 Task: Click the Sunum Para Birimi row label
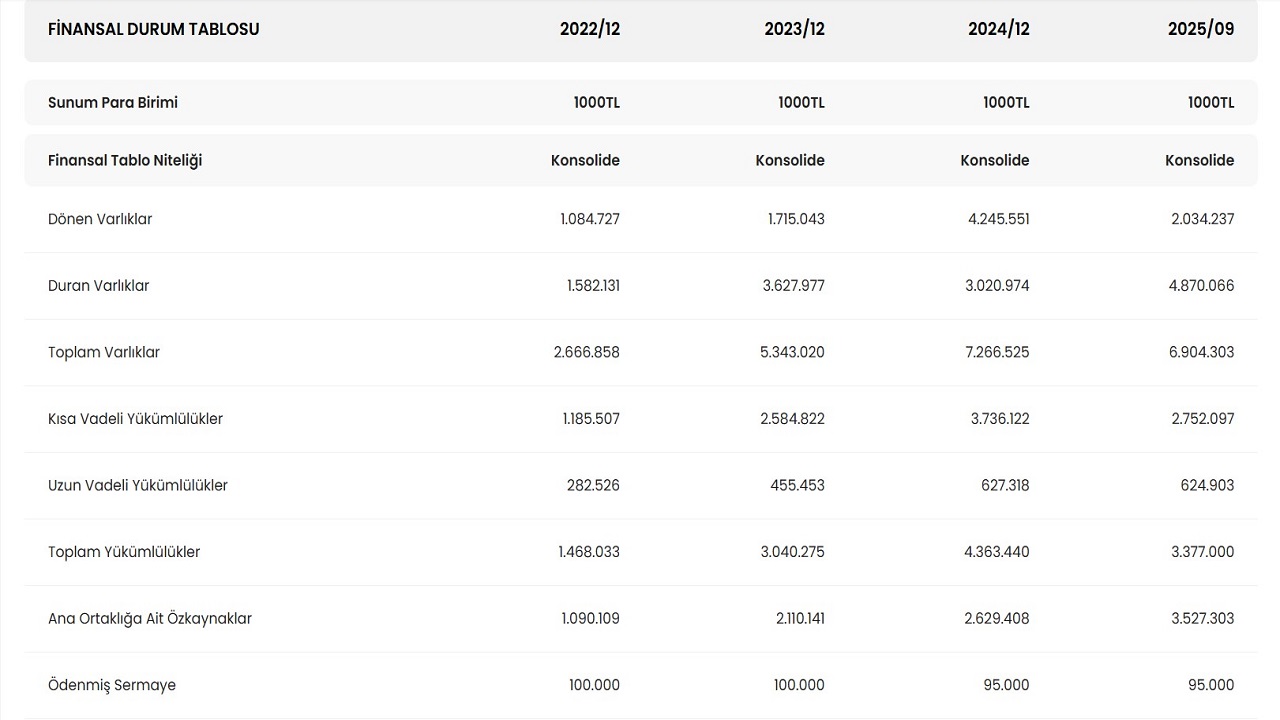113,102
